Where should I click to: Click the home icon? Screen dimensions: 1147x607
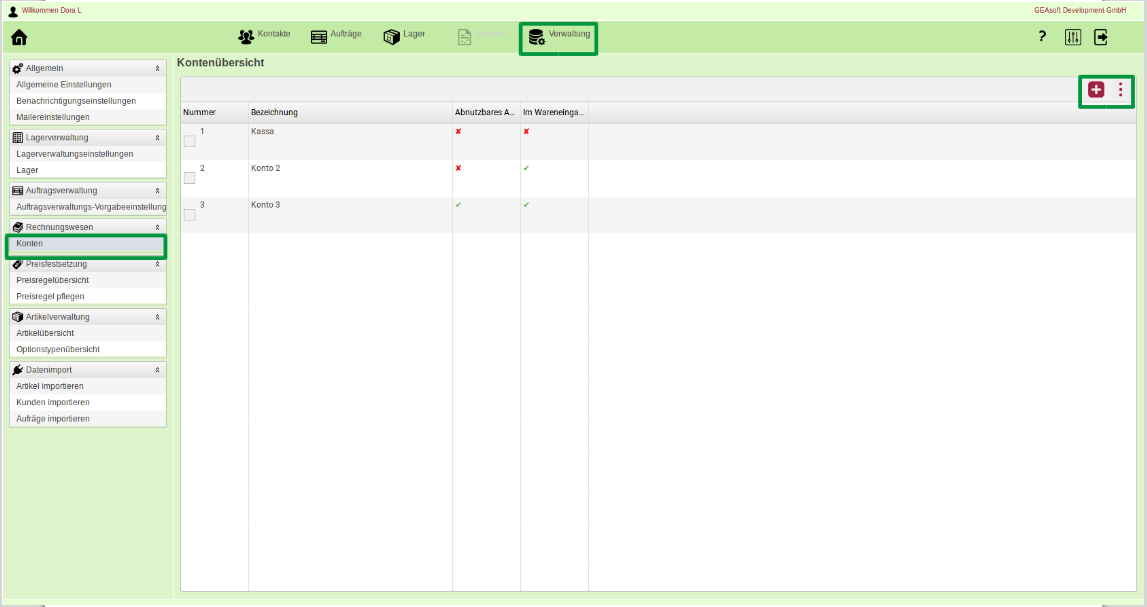[x=19, y=38]
